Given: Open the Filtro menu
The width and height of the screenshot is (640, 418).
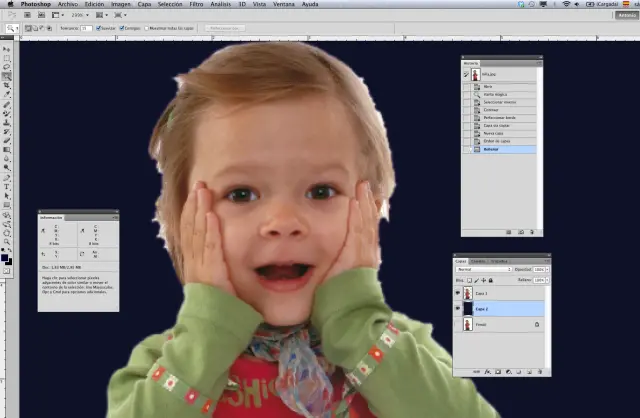Looking at the screenshot, I should click(x=196, y=4).
